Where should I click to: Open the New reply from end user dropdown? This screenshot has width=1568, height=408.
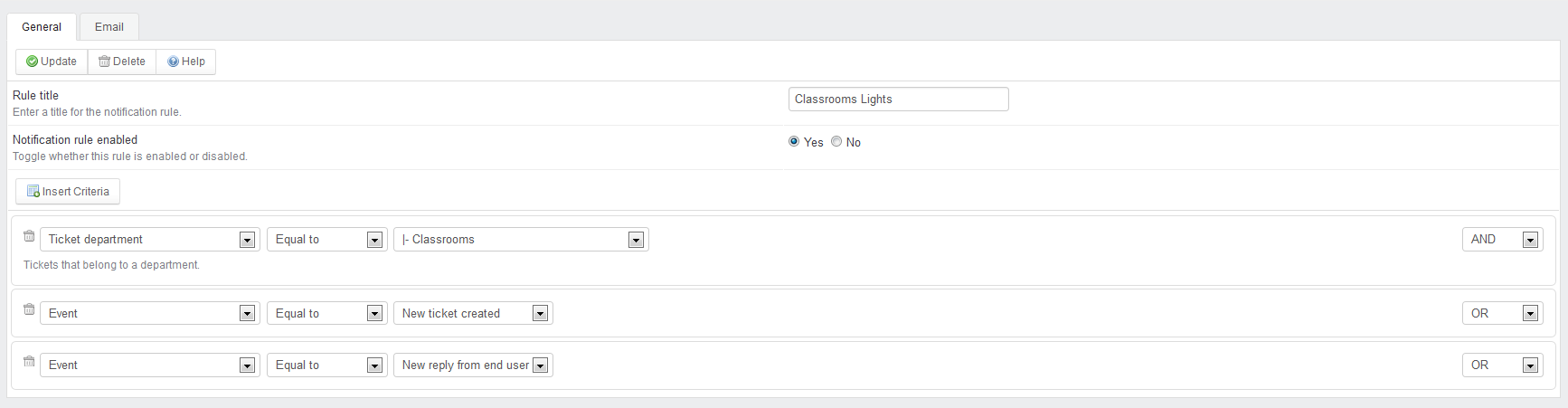[473, 365]
